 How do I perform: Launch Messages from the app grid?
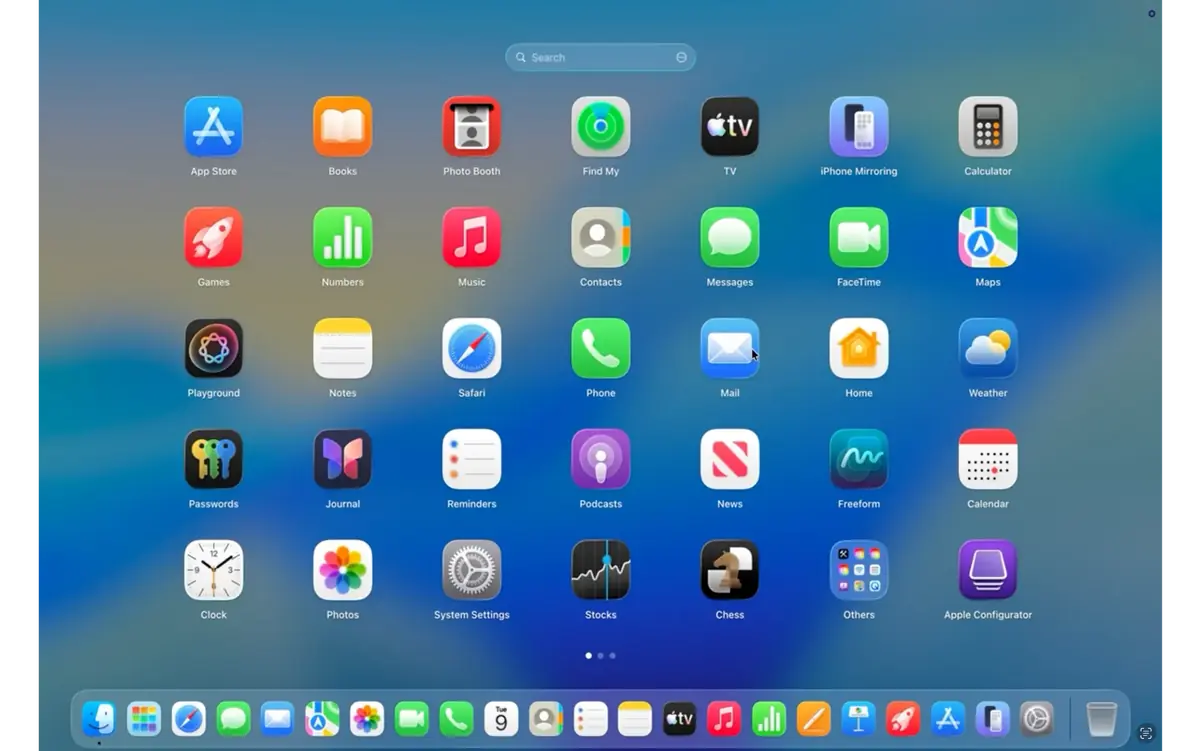point(729,238)
